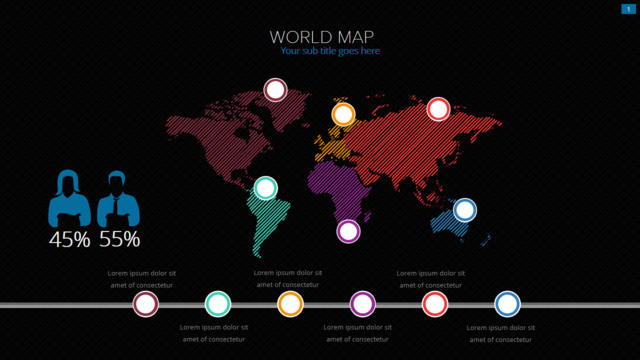Select the maroon map pin above North America
Screen dimensions: 640x360
click(x=276, y=90)
